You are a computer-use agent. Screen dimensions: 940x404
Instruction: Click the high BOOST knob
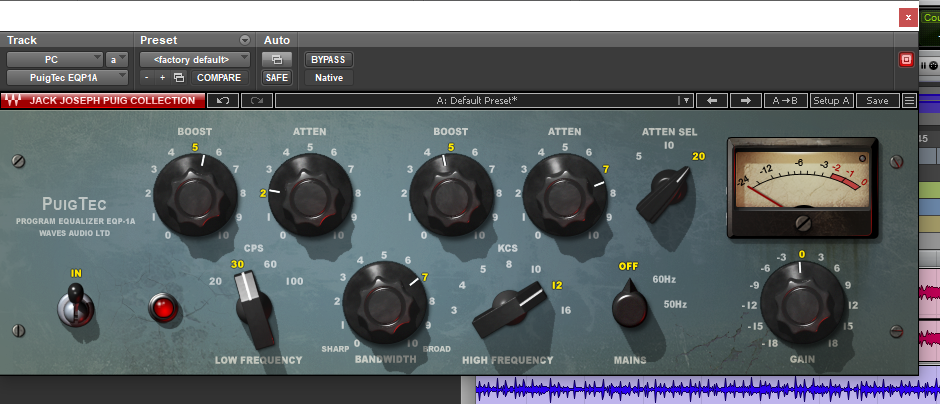pos(451,194)
